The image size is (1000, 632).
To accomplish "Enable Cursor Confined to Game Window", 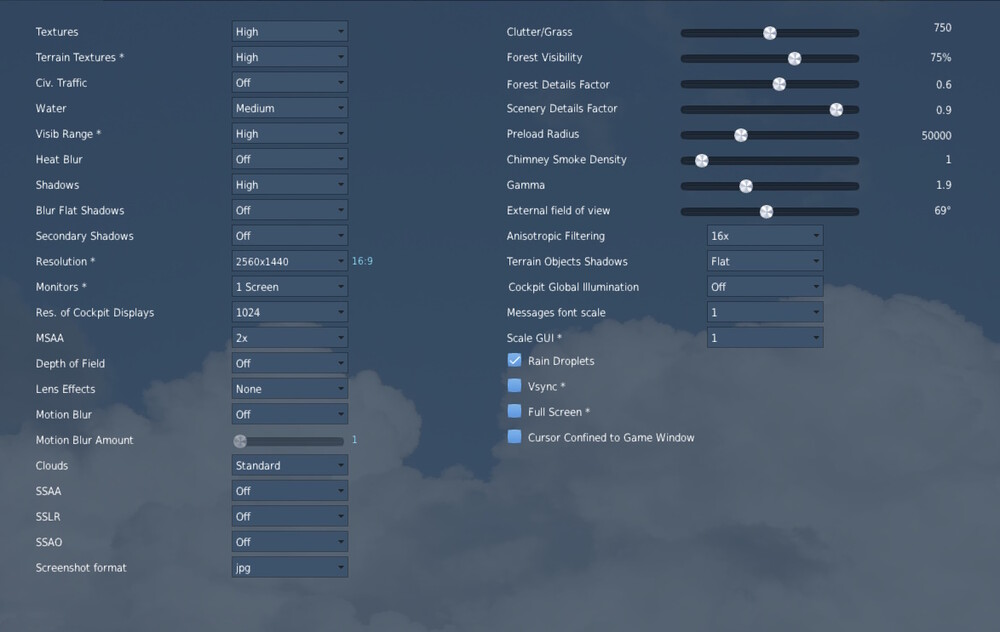I will (x=514, y=437).
